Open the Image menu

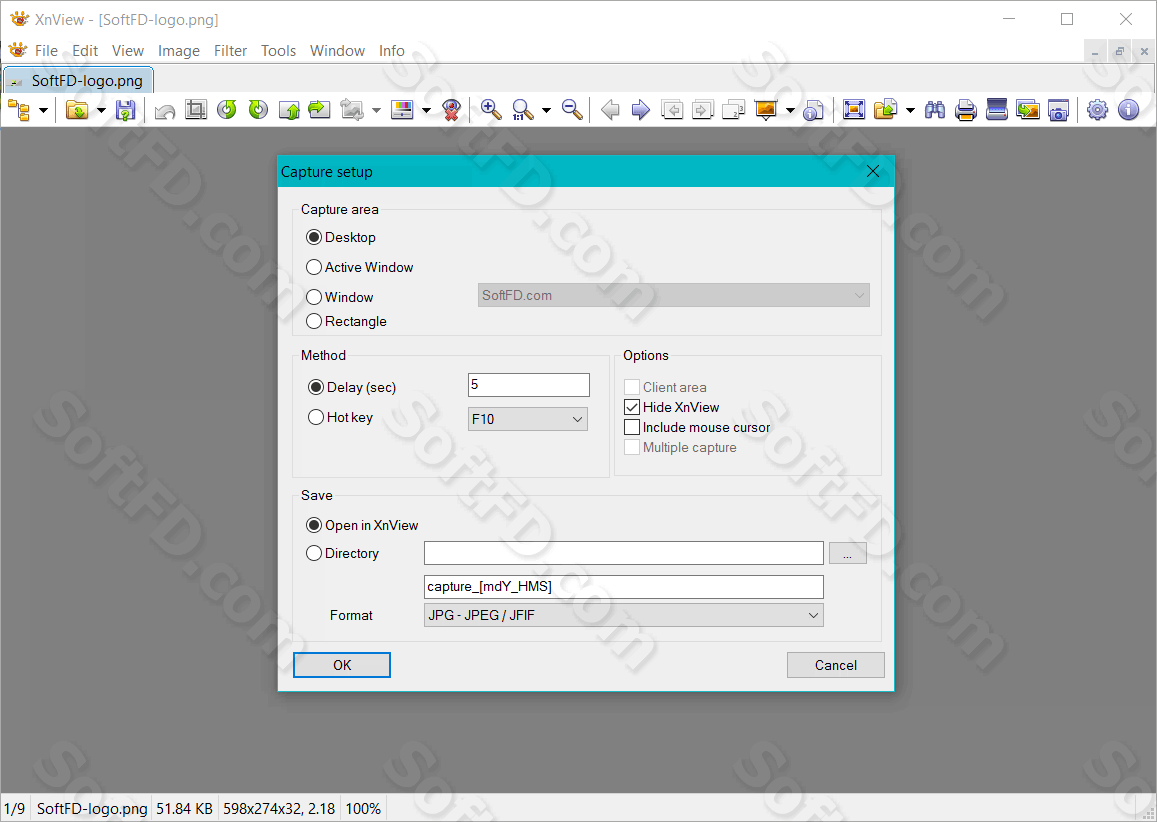179,51
